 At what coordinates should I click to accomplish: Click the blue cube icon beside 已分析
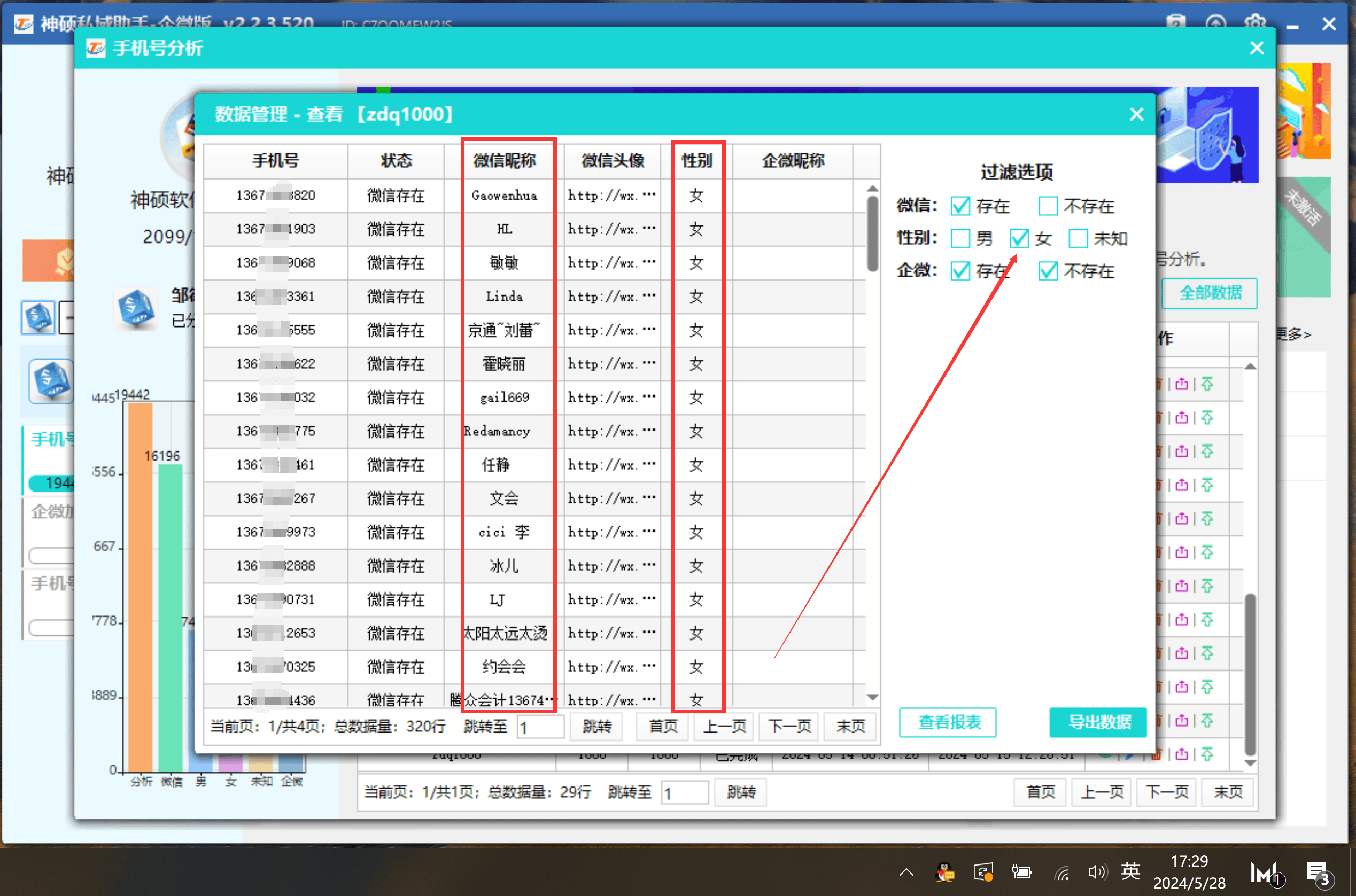[x=136, y=309]
